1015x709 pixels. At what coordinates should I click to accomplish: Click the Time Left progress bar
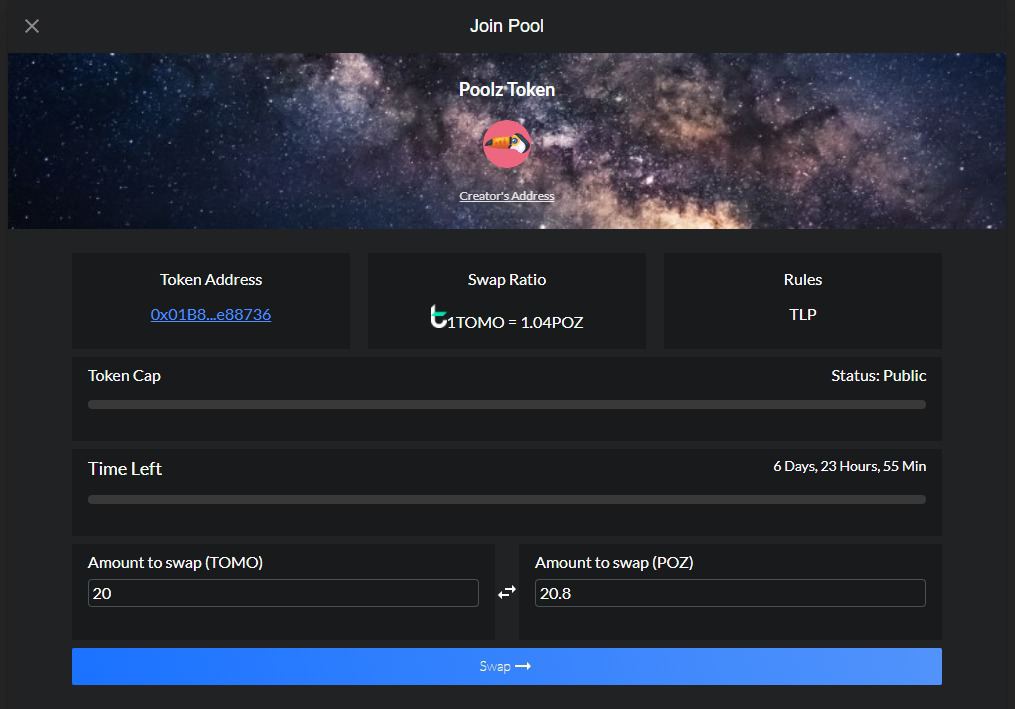[507, 499]
